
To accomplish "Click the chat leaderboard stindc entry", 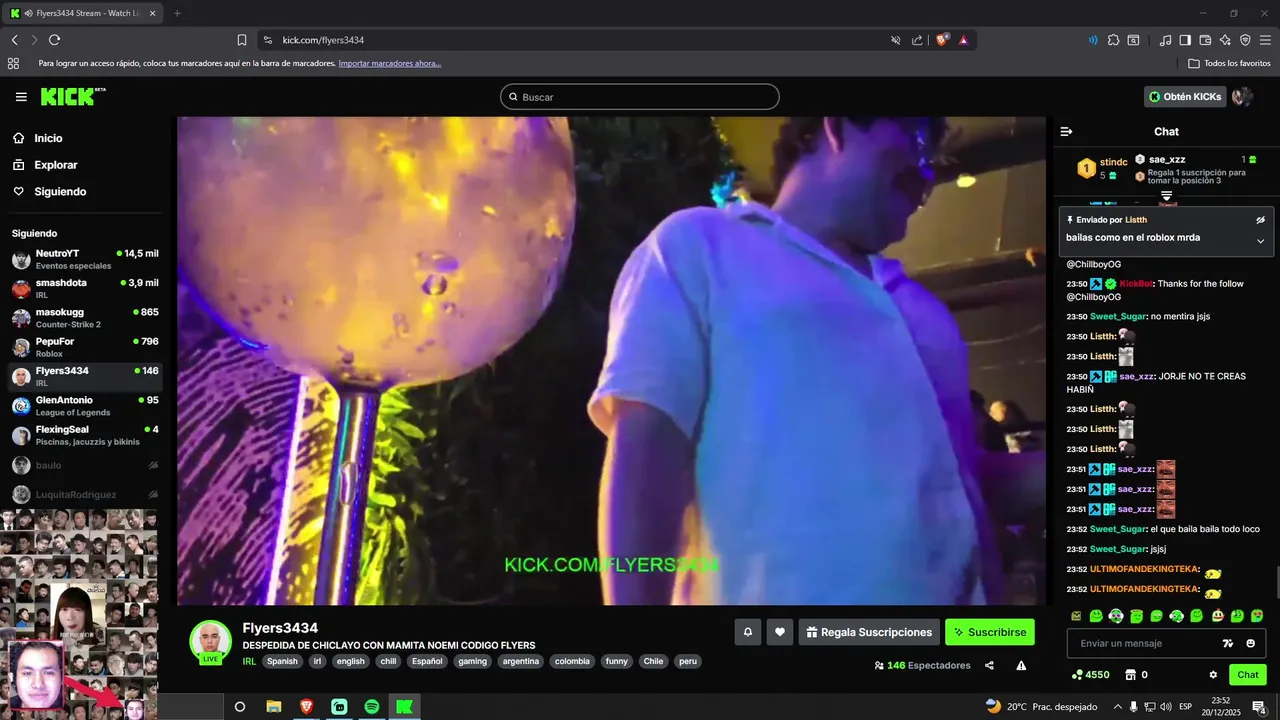I will pos(1102,168).
